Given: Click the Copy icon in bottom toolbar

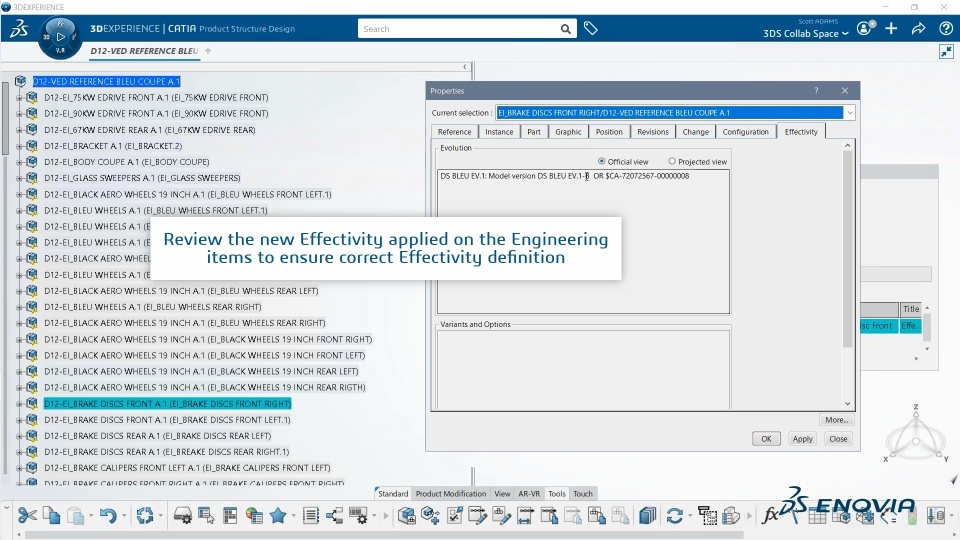Looking at the screenshot, I should [x=51, y=516].
